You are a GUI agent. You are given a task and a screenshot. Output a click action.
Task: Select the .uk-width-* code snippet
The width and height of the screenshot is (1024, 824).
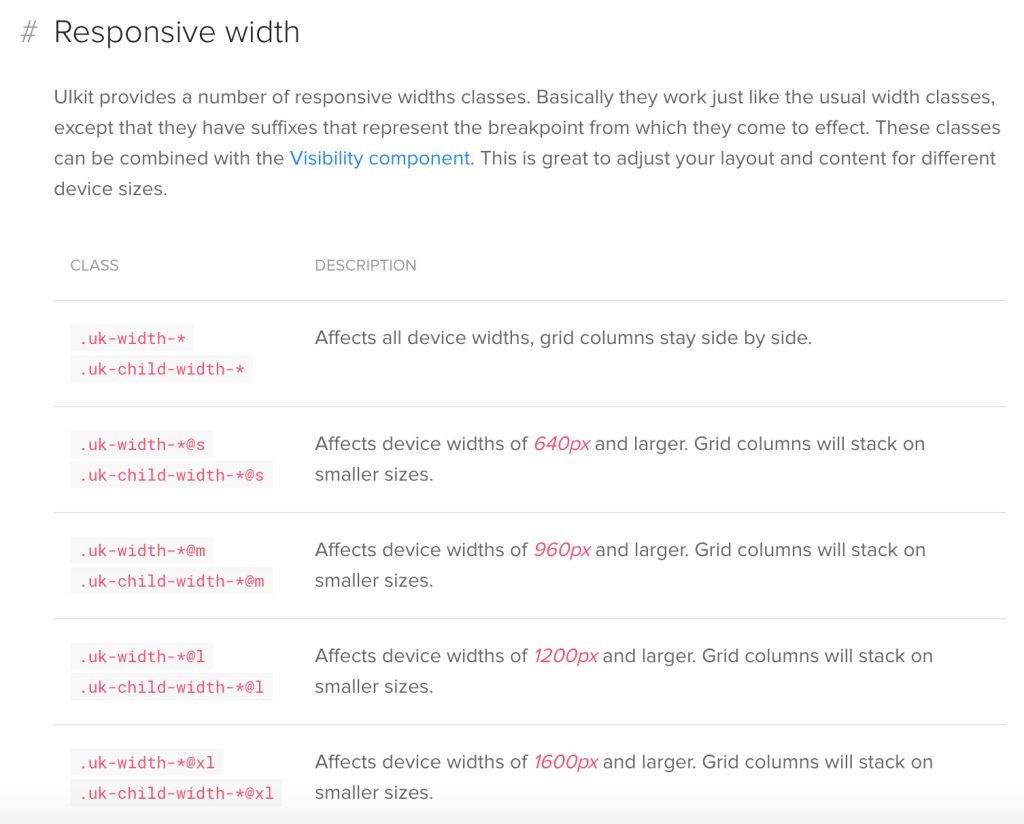pos(132,339)
